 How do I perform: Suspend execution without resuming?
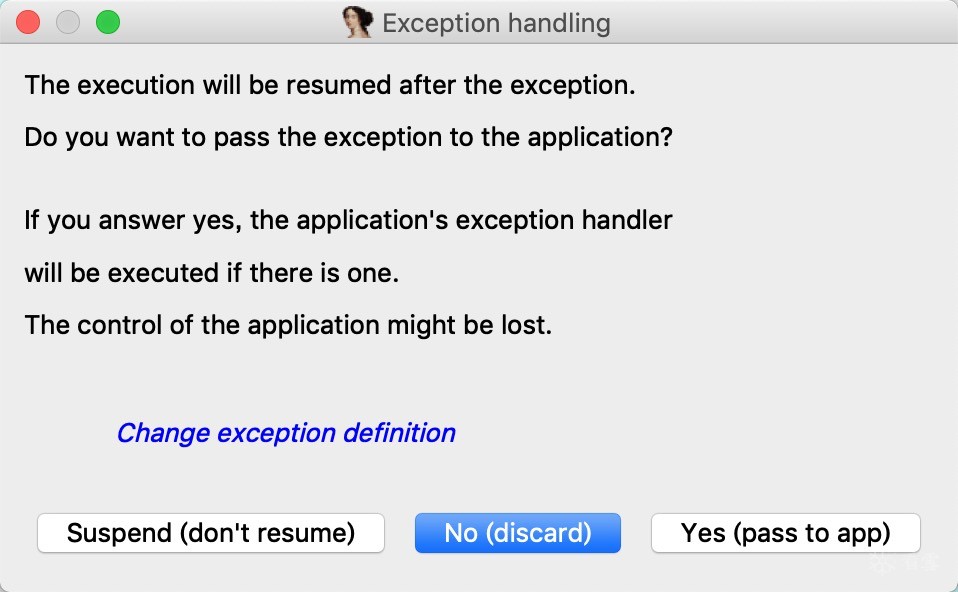[x=211, y=533]
